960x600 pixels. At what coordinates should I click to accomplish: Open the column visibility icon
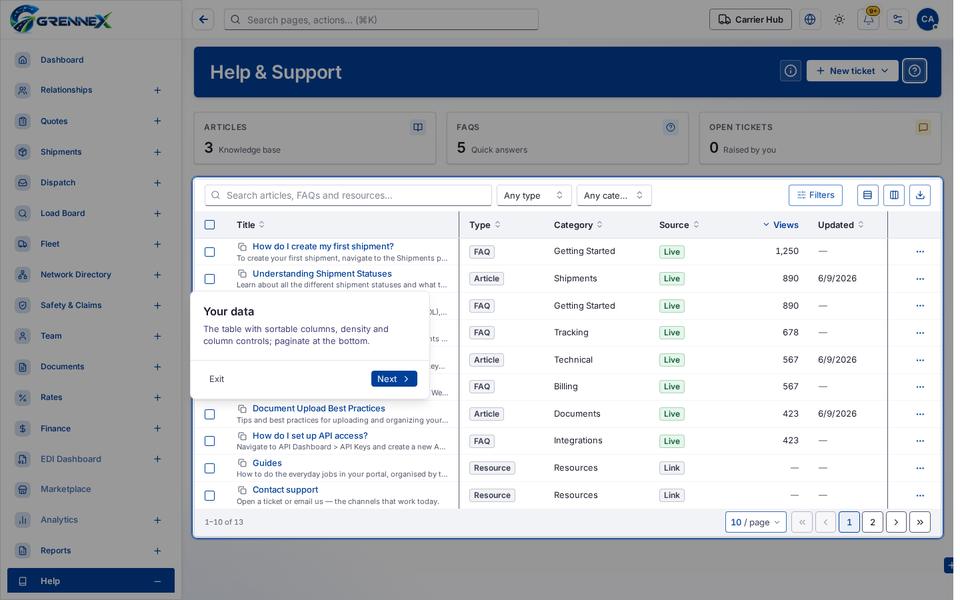point(894,195)
